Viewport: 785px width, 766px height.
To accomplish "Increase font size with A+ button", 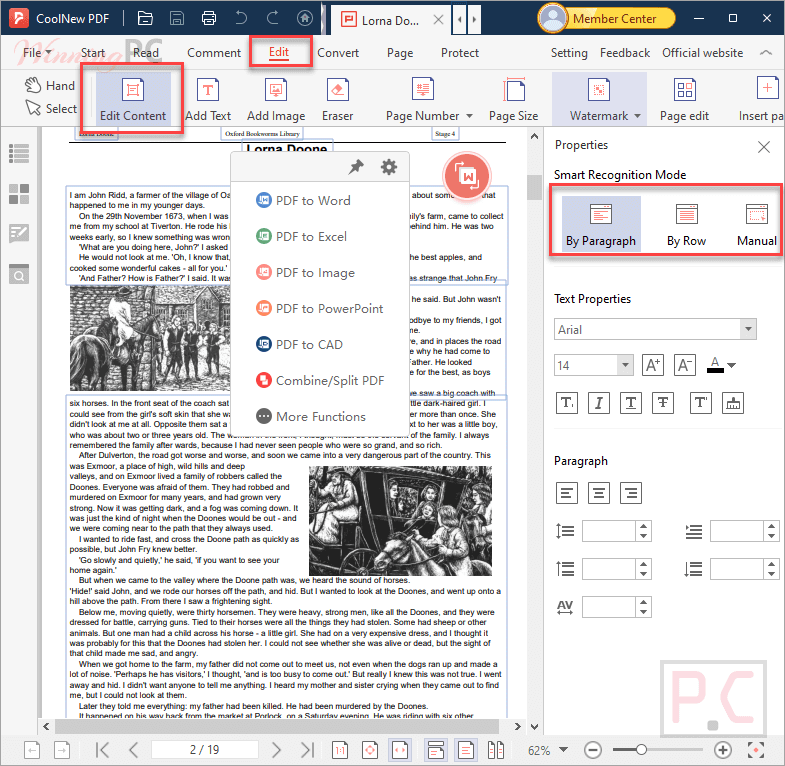I will (653, 365).
